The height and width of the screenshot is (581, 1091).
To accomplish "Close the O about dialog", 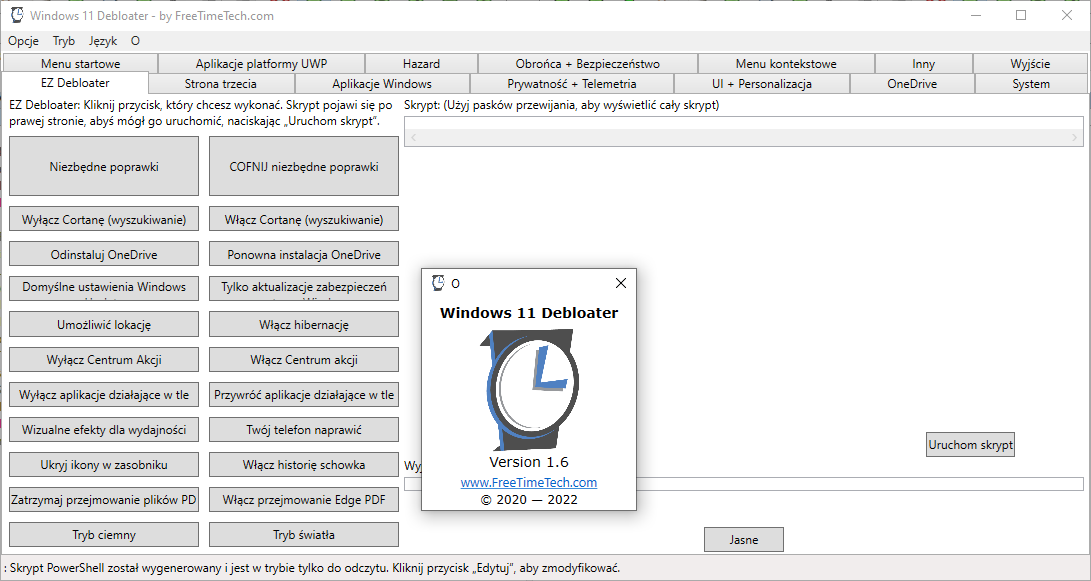I will [621, 282].
